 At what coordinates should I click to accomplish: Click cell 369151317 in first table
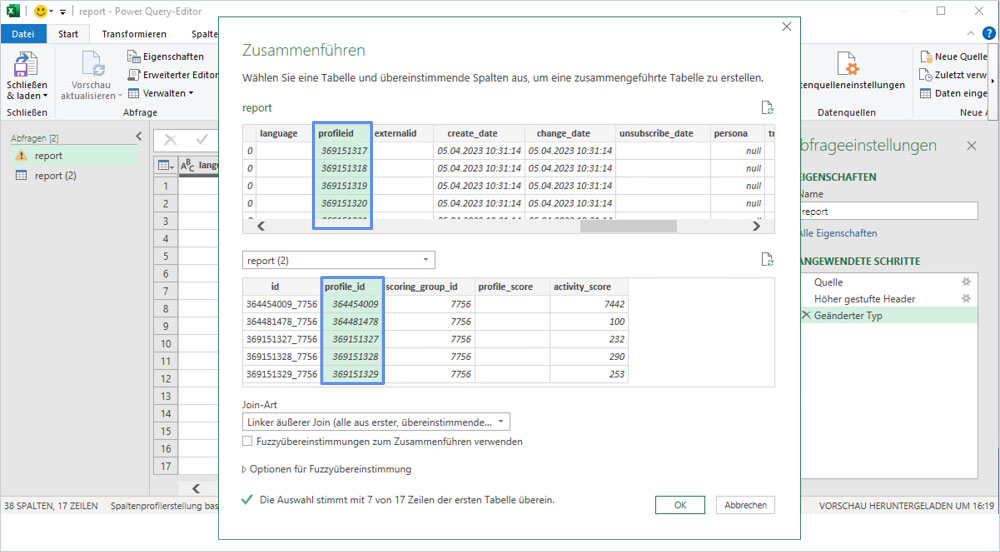tap(344, 150)
